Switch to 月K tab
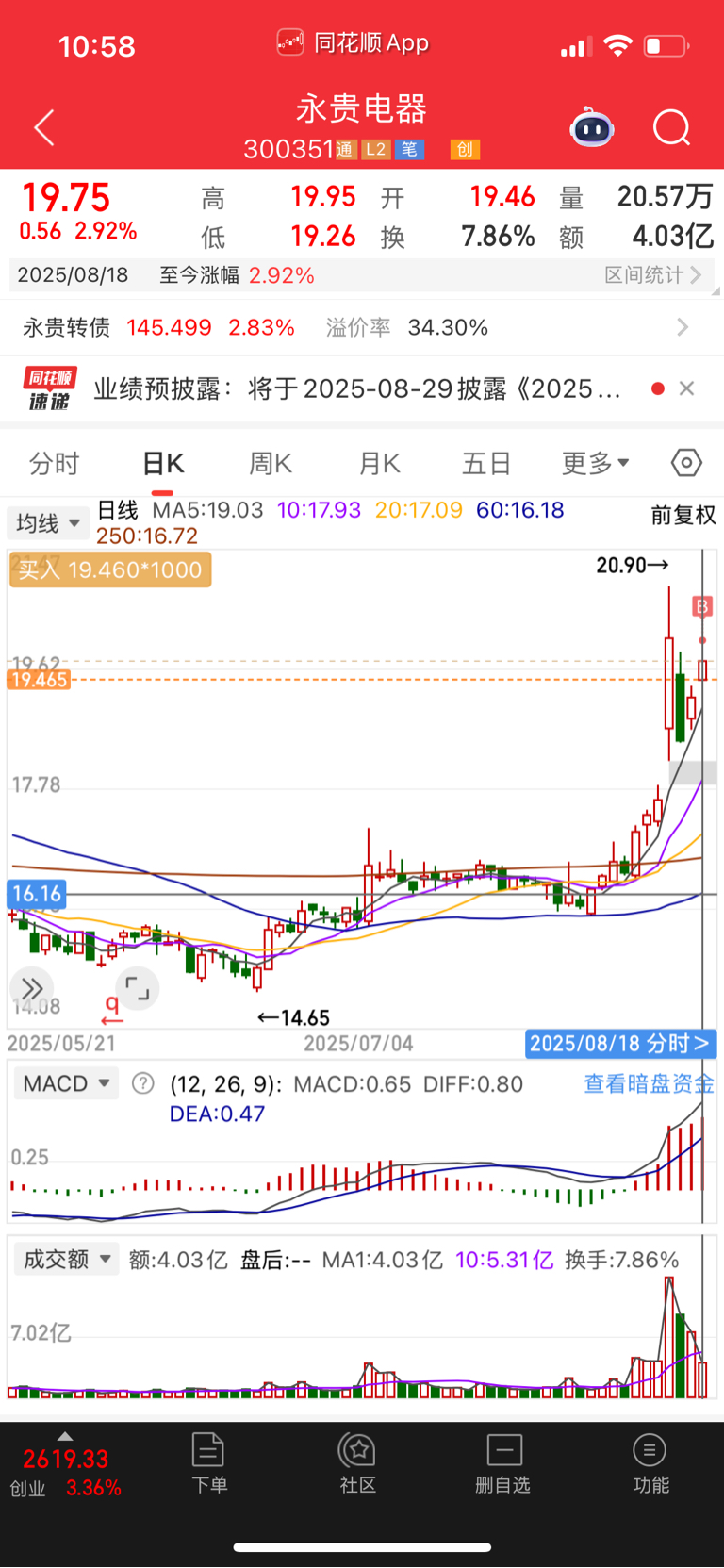The height and width of the screenshot is (1568, 724). click(380, 463)
